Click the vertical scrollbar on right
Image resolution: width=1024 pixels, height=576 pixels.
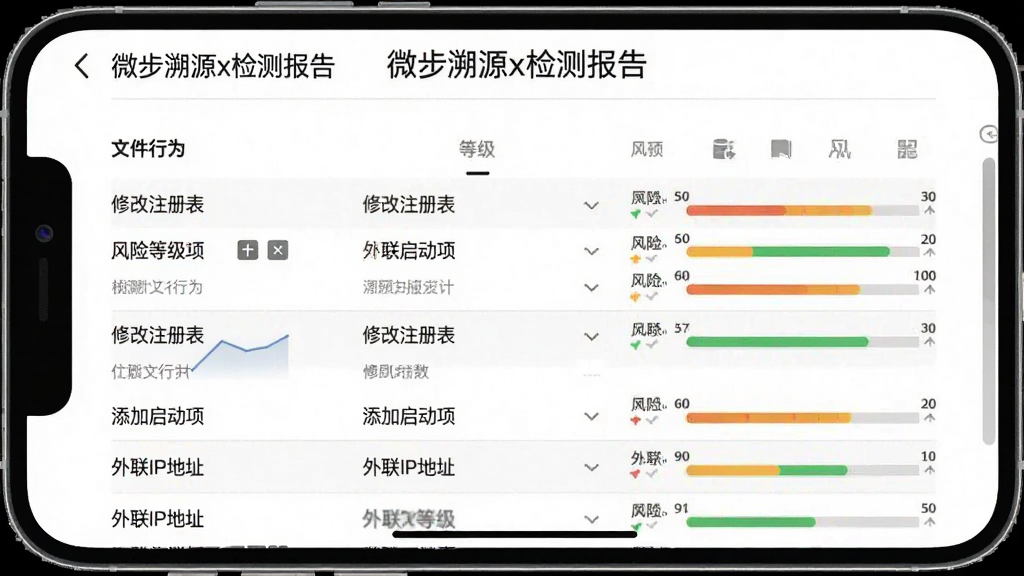pyautogui.click(x=989, y=301)
